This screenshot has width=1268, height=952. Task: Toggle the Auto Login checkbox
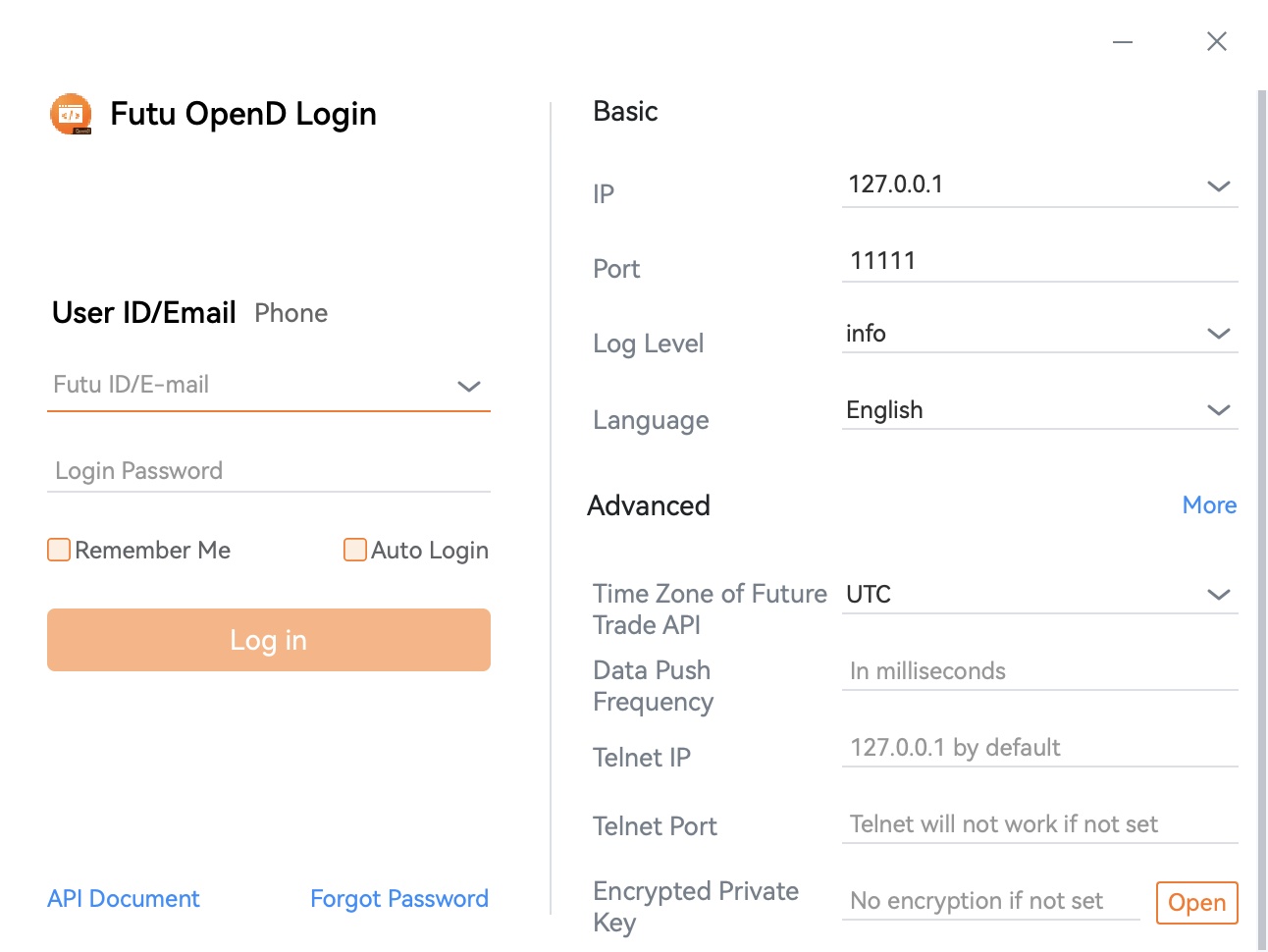(355, 550)
